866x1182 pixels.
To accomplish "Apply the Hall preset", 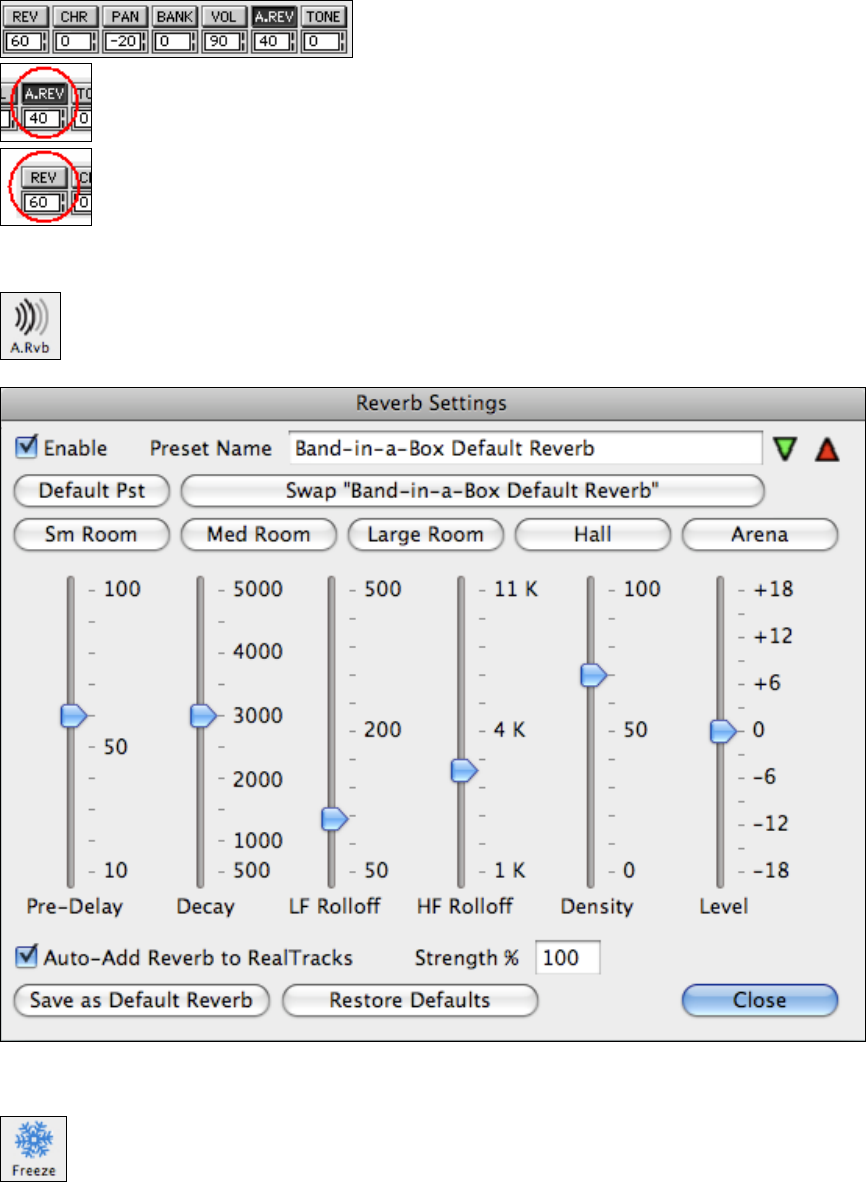I will 592,534.
